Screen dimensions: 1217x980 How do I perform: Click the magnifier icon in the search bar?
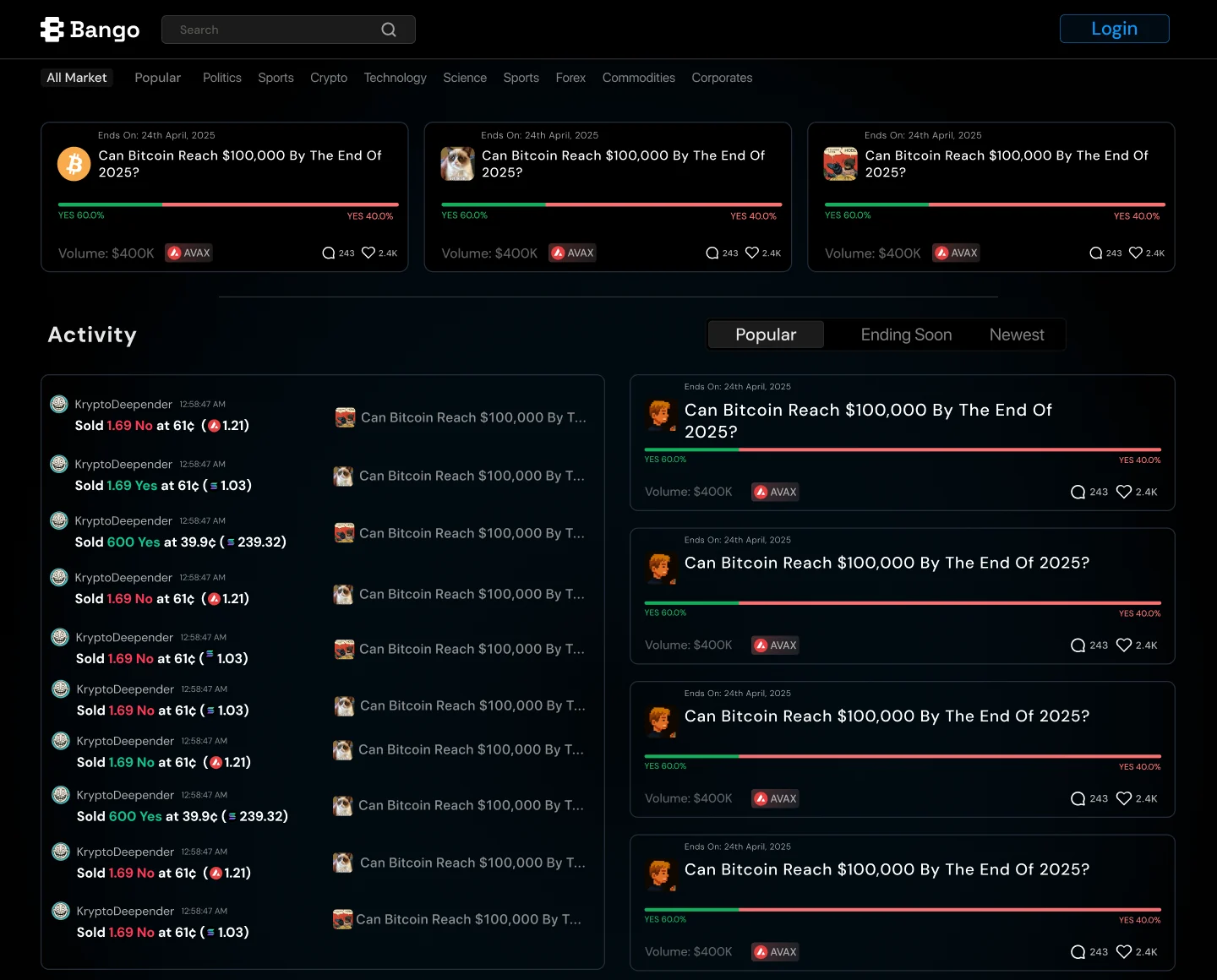(389, 30)
